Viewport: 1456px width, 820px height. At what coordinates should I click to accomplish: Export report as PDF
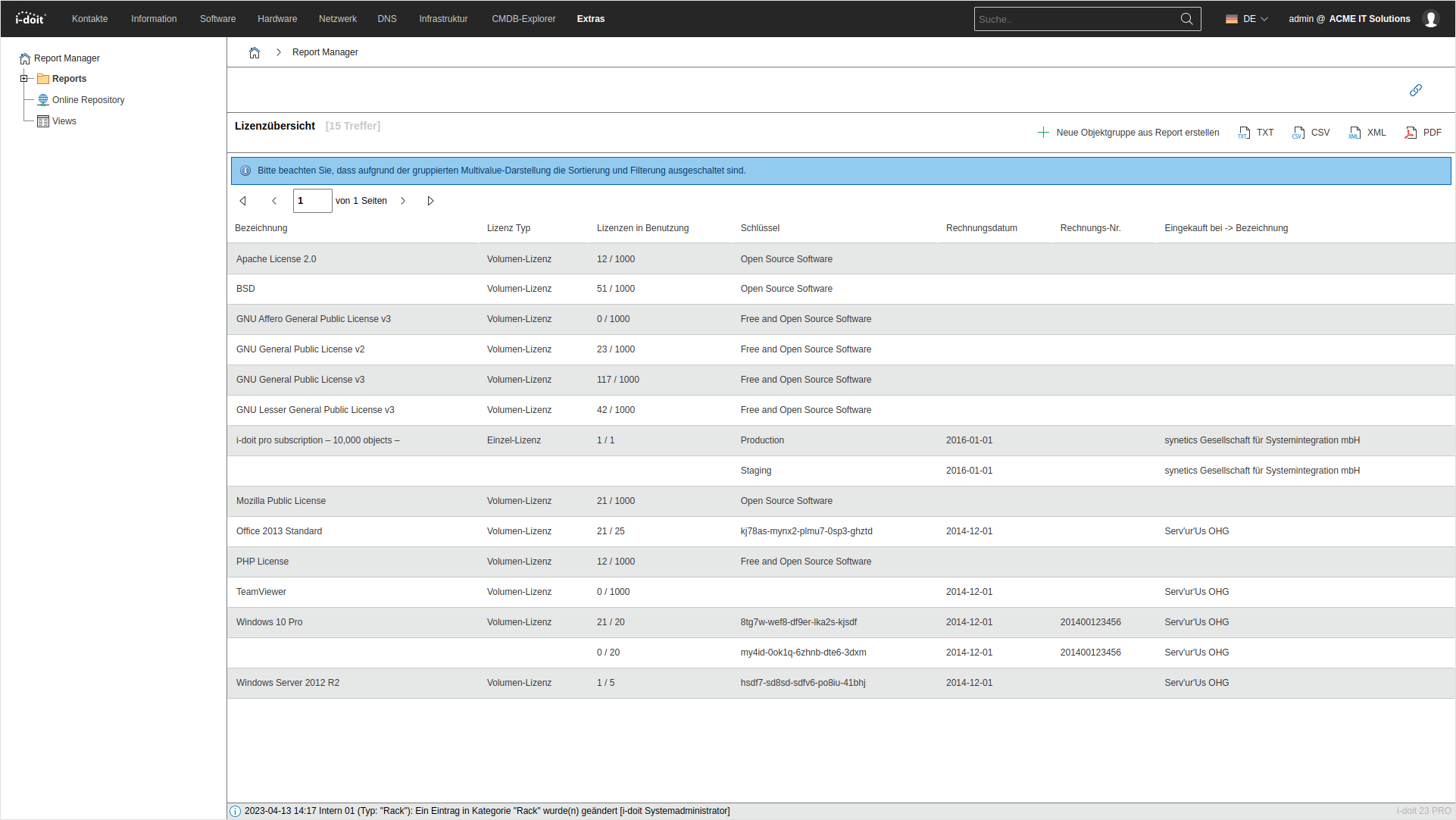pos(1423,133)
